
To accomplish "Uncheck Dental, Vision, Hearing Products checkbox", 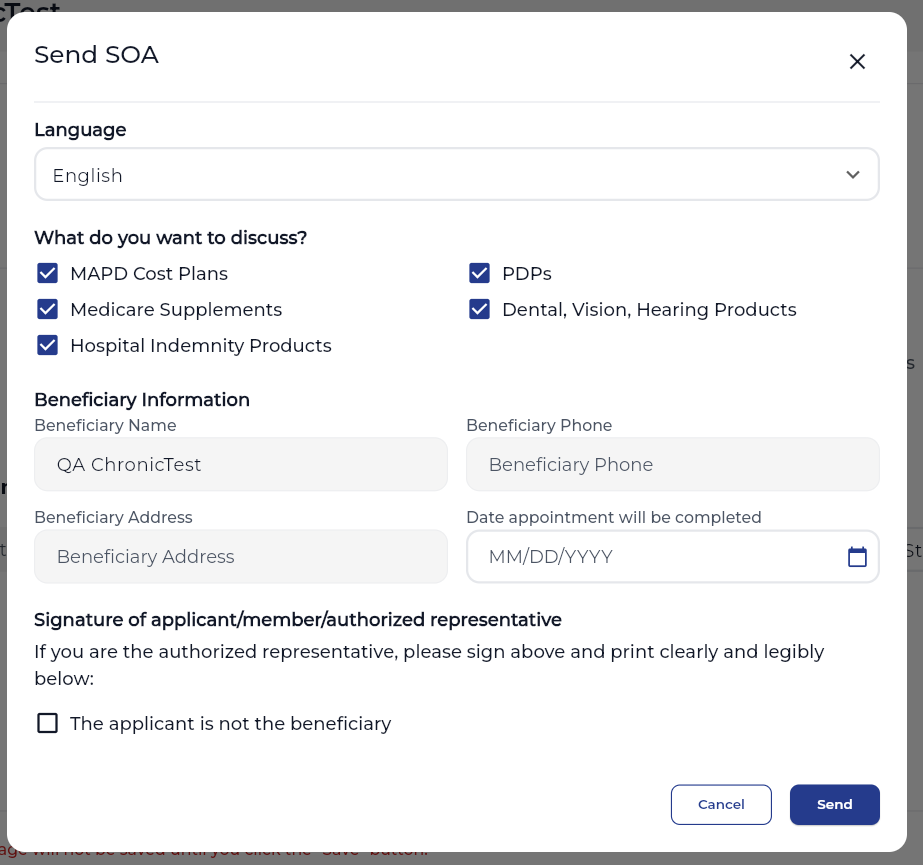I will click(x=480, y=309).
